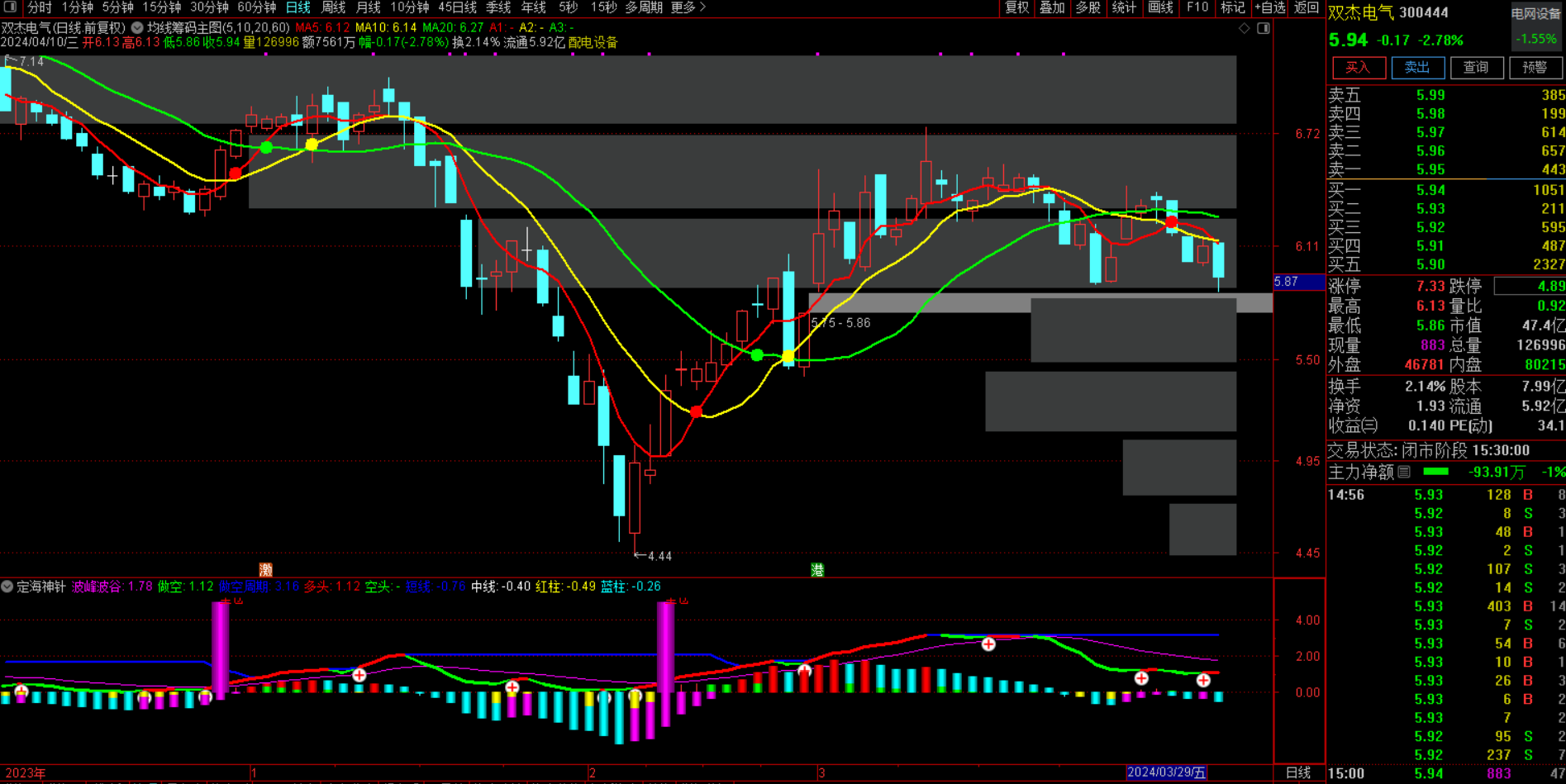
Task: Click the 复权 toolbar button
Action: (x=1016, y=7)
